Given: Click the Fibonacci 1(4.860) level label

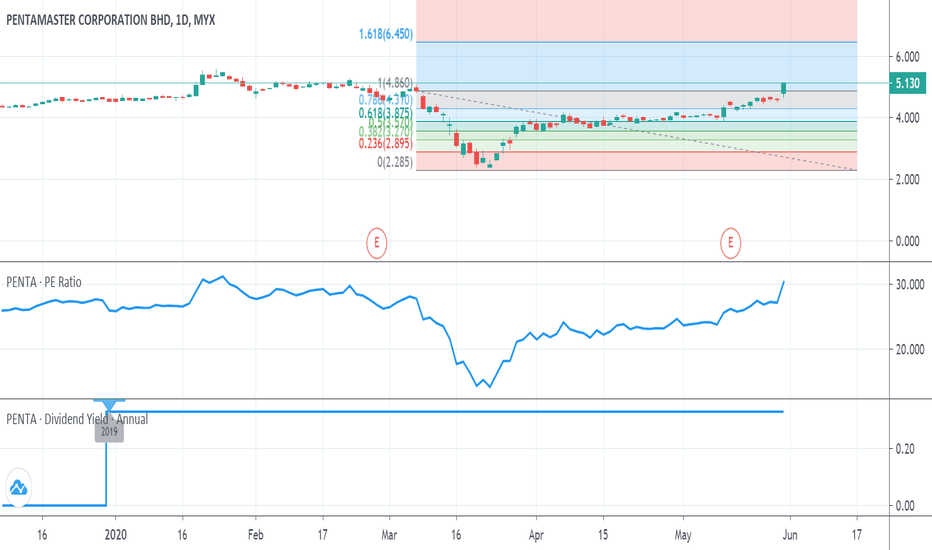Looking at the screenshot, I should coord(395,83).
